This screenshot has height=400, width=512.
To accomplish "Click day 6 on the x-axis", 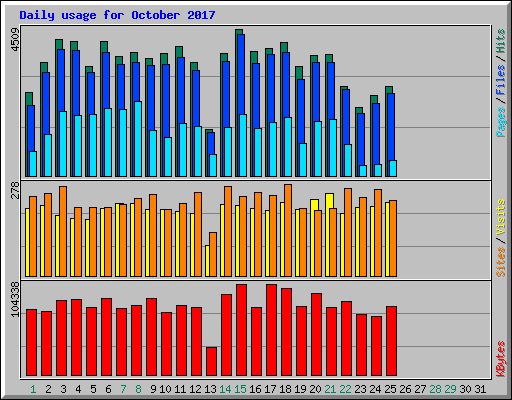I will pos(108,389).
